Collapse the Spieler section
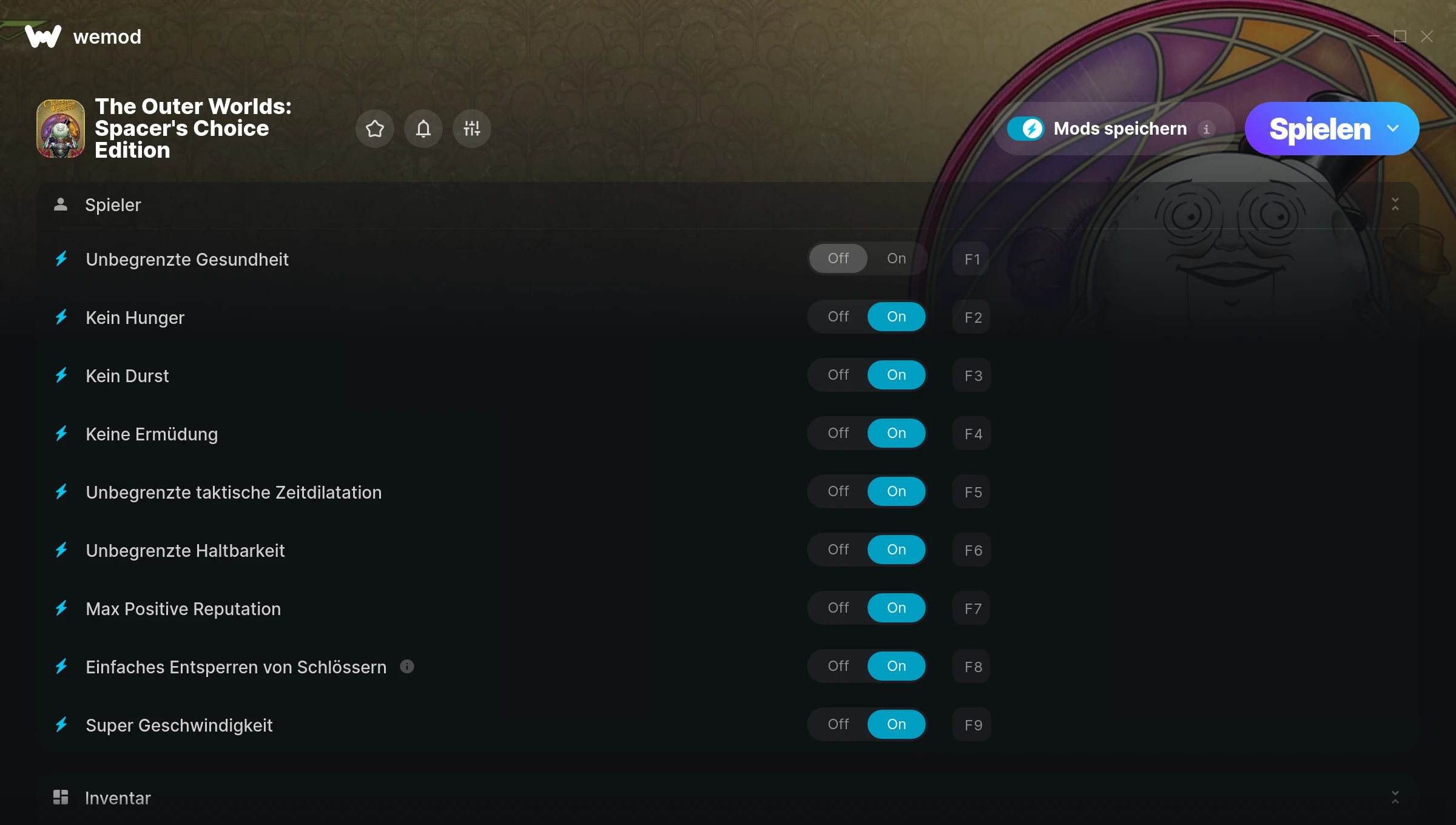This screenshot has width=1456, height=825. pyautogui.click(x=1395, y=204)
